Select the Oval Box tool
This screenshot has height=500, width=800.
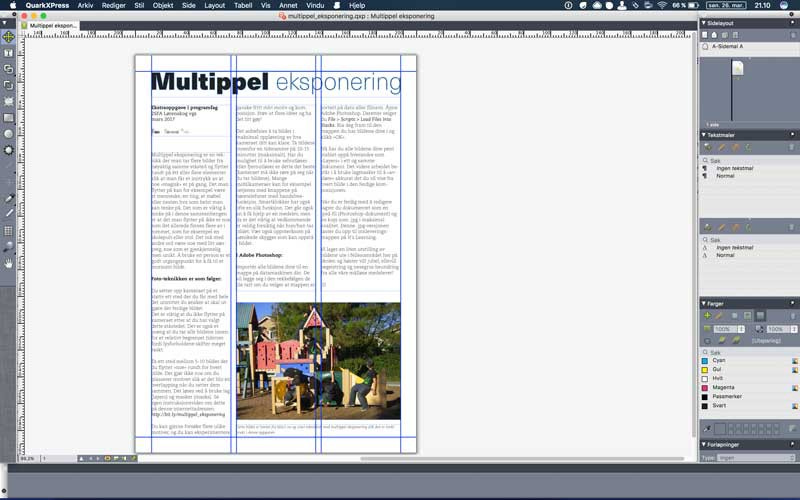coord(8,134)
